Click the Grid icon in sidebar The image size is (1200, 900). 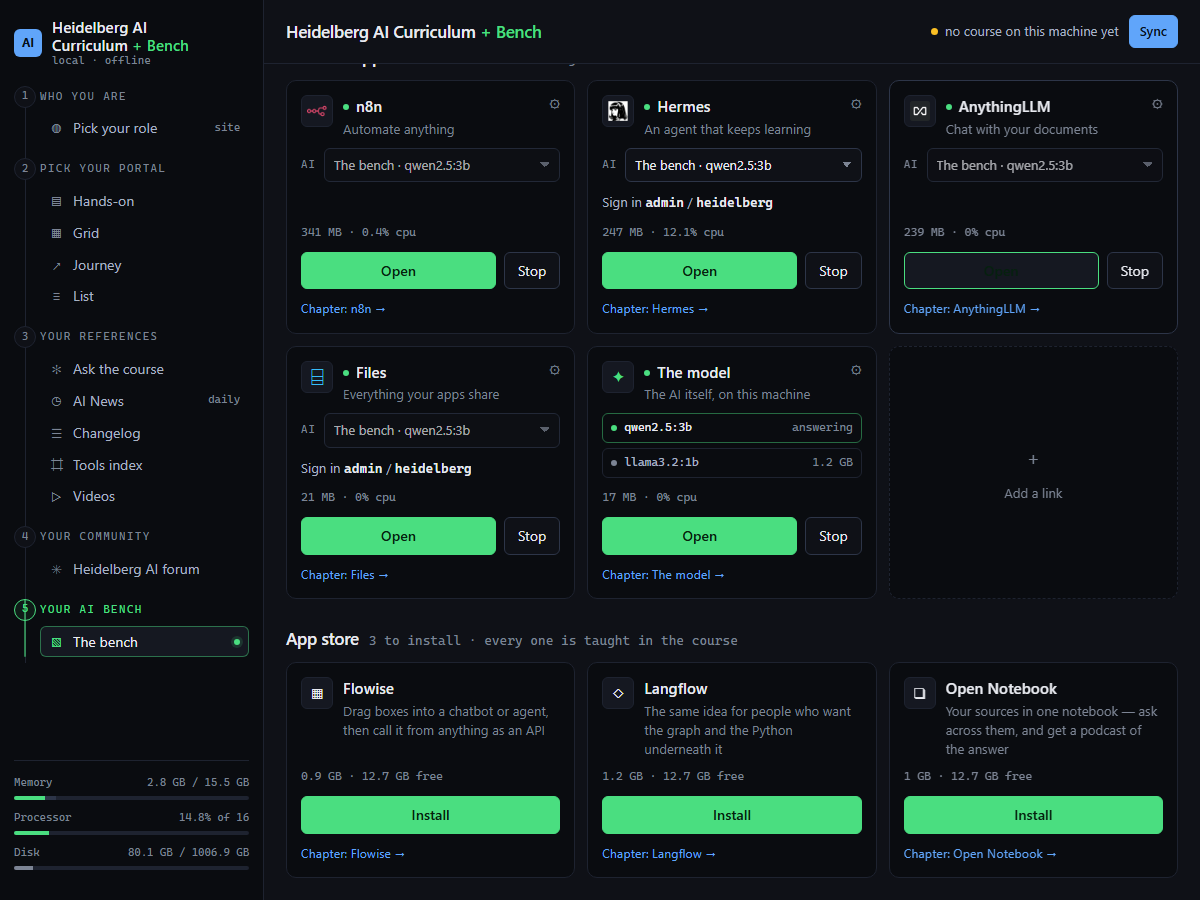coord(56,233)
